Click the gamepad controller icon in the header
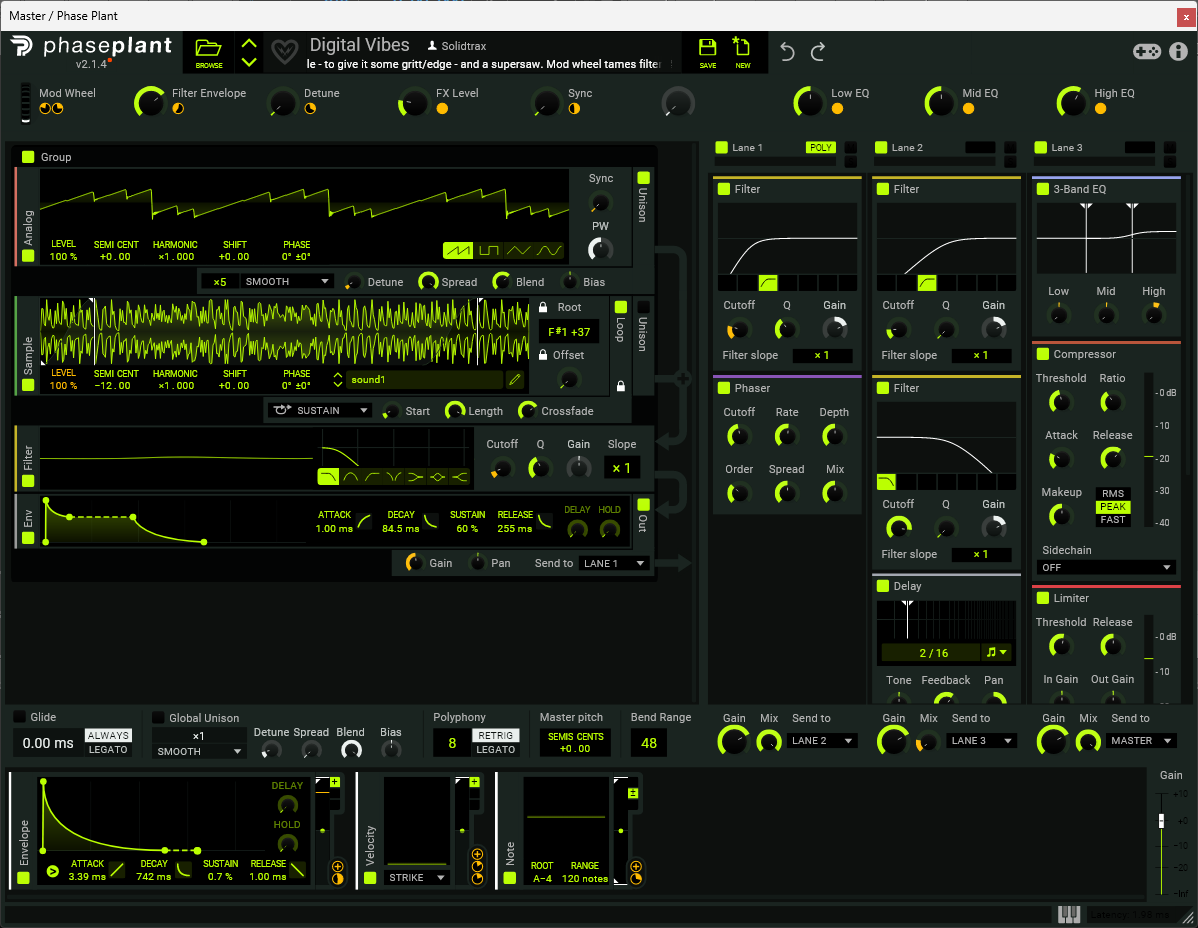 [x=1147, y=51]
